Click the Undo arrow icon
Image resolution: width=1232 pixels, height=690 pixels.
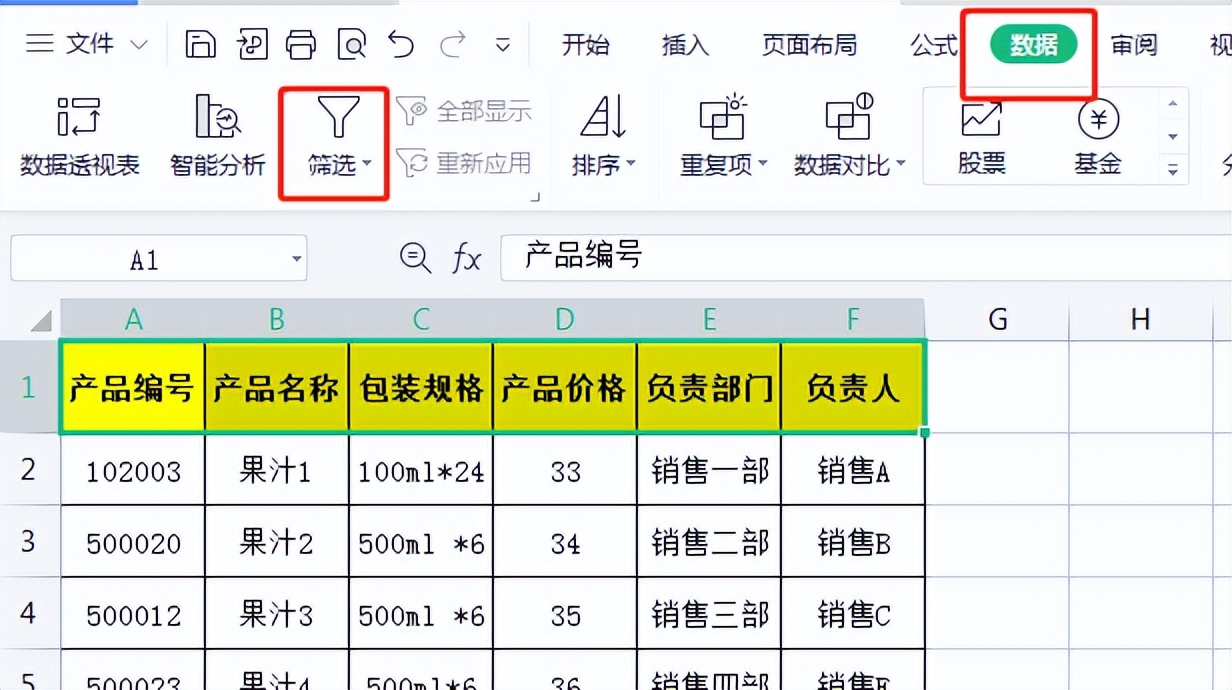click(400, 44)
